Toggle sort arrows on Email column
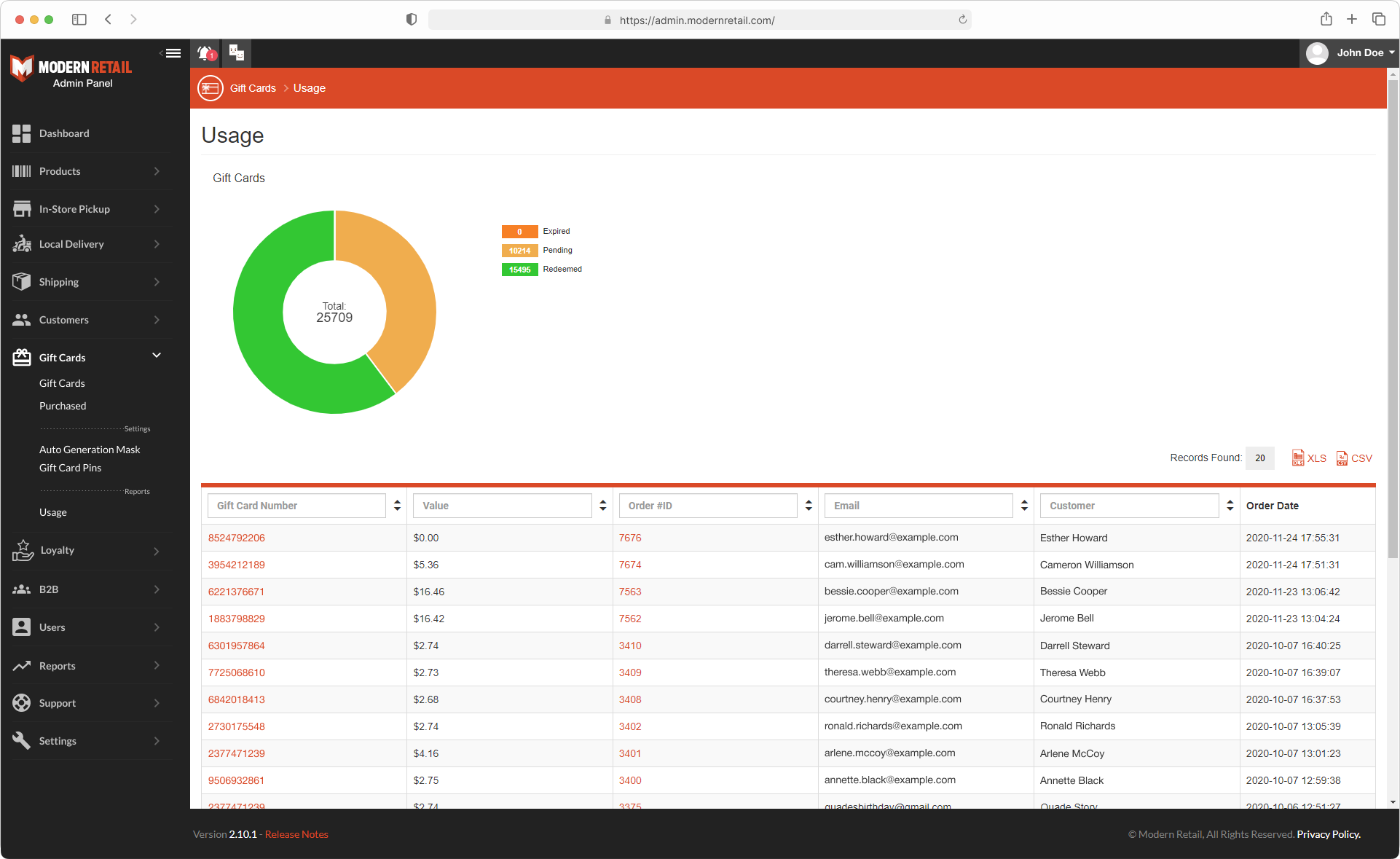Screen dimensions: 1400x859 (1024, 506)
